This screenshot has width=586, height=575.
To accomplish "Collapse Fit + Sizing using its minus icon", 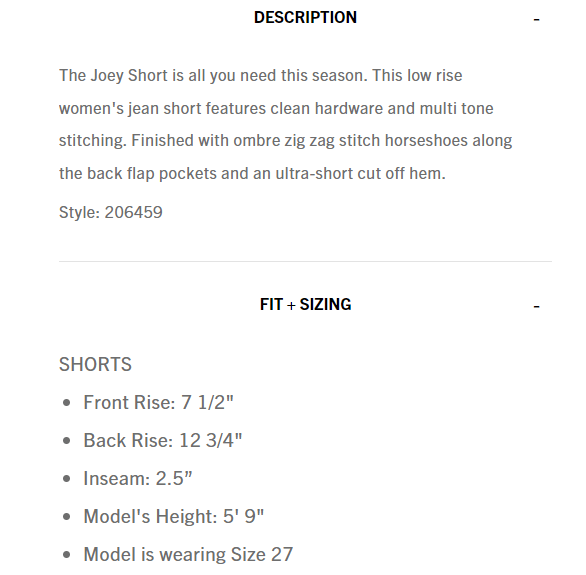I will 536,307.
